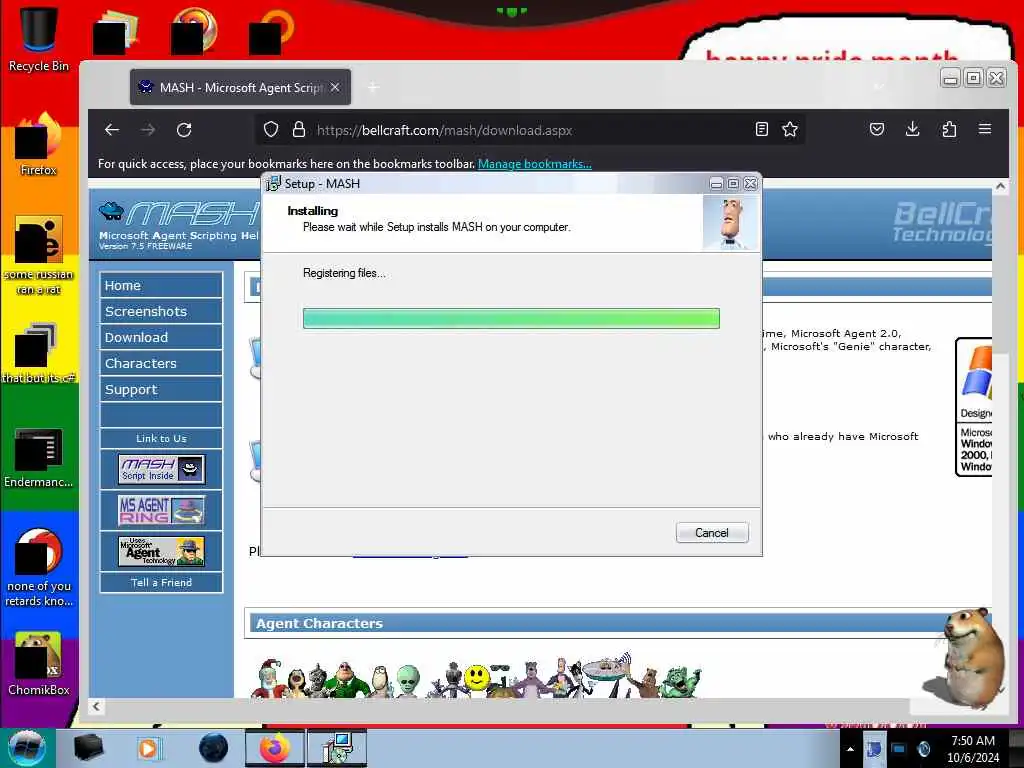Click the Agent Characters section heading
This screenshot has width=1024, height=768.
(319, 623)
